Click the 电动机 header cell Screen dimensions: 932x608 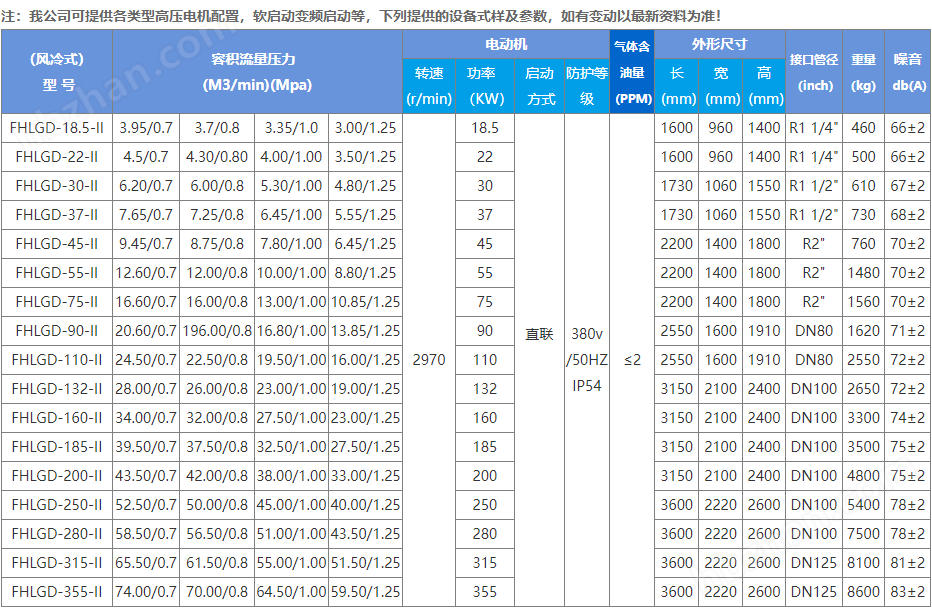[505, 44]
